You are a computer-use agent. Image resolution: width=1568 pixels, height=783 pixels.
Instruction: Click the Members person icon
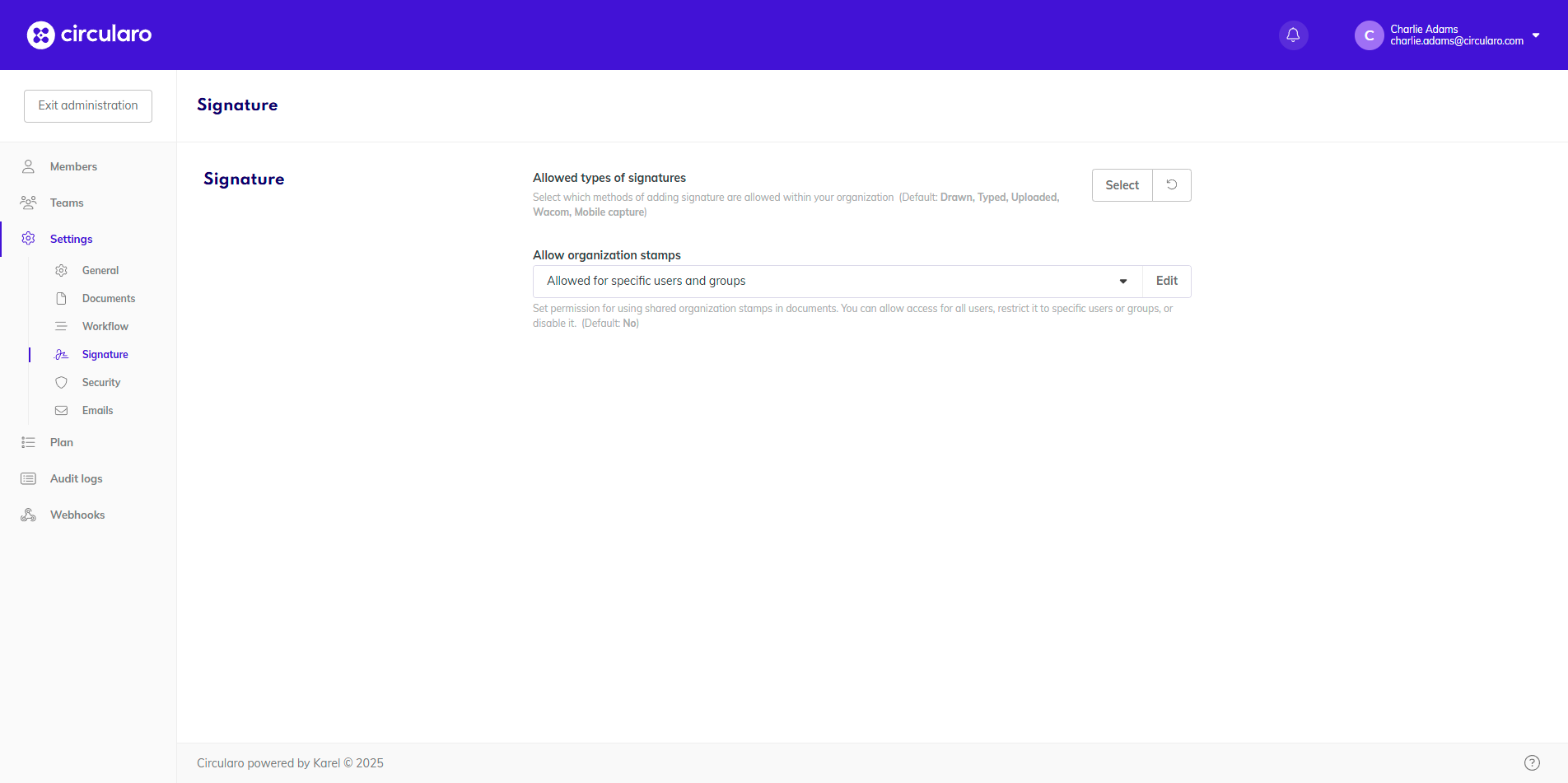[28, 166]
